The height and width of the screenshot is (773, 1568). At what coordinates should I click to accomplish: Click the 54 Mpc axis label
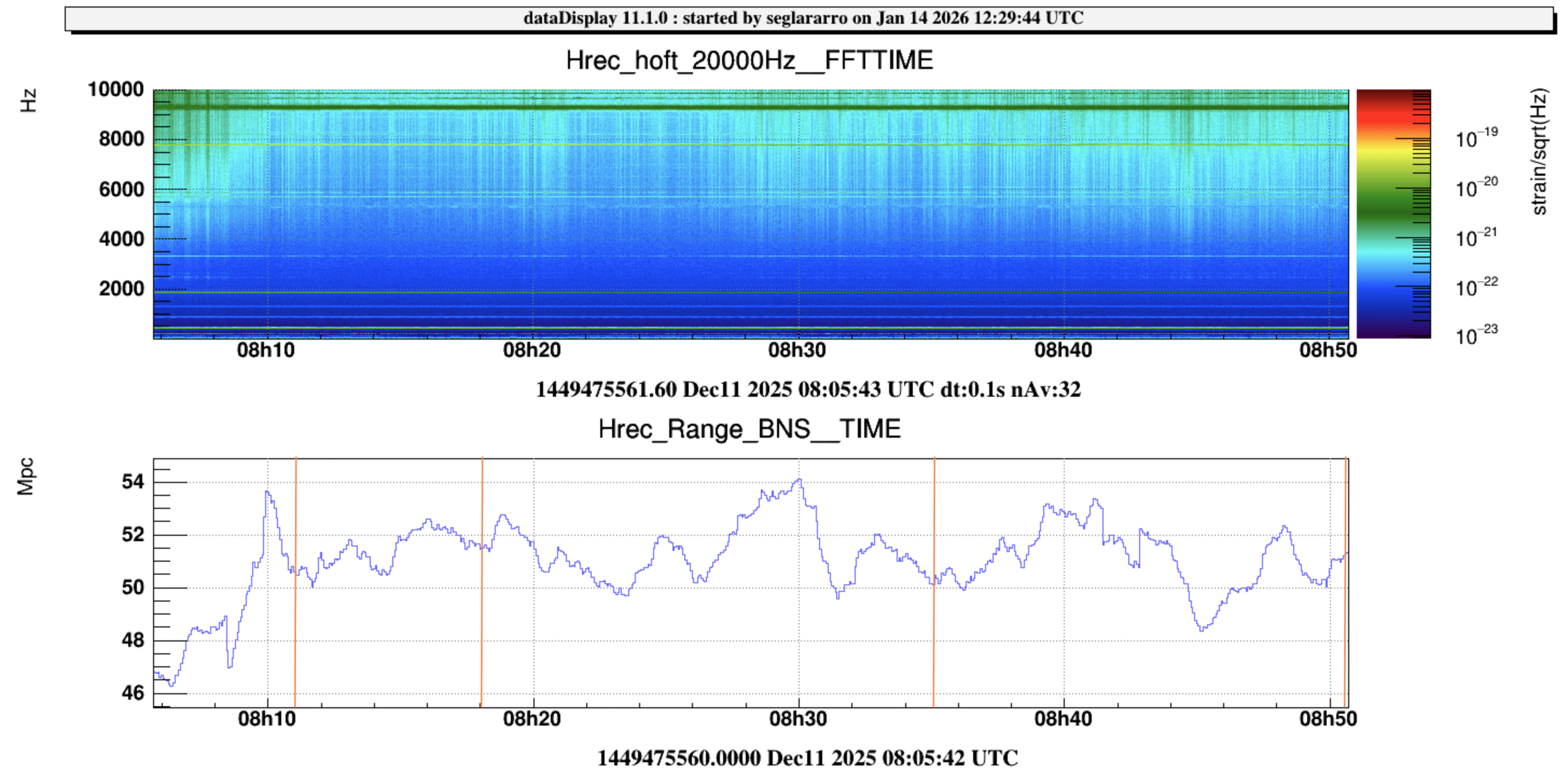pos(133,482)
